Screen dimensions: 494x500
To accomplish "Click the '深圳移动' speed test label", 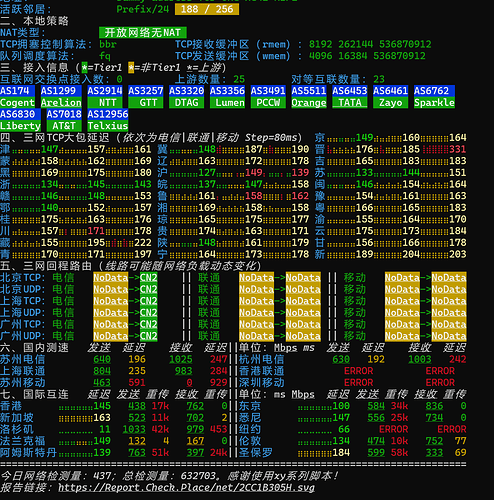I will [262, 383].
